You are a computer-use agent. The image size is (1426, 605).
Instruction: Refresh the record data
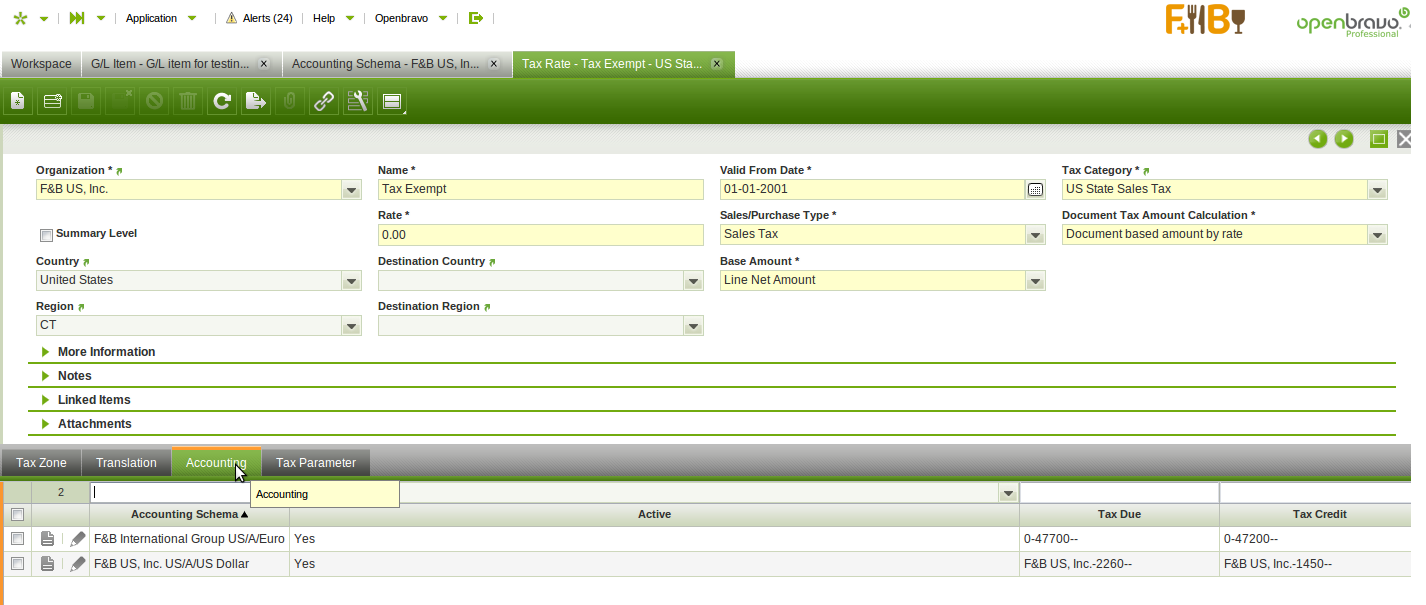click(222, 101)
